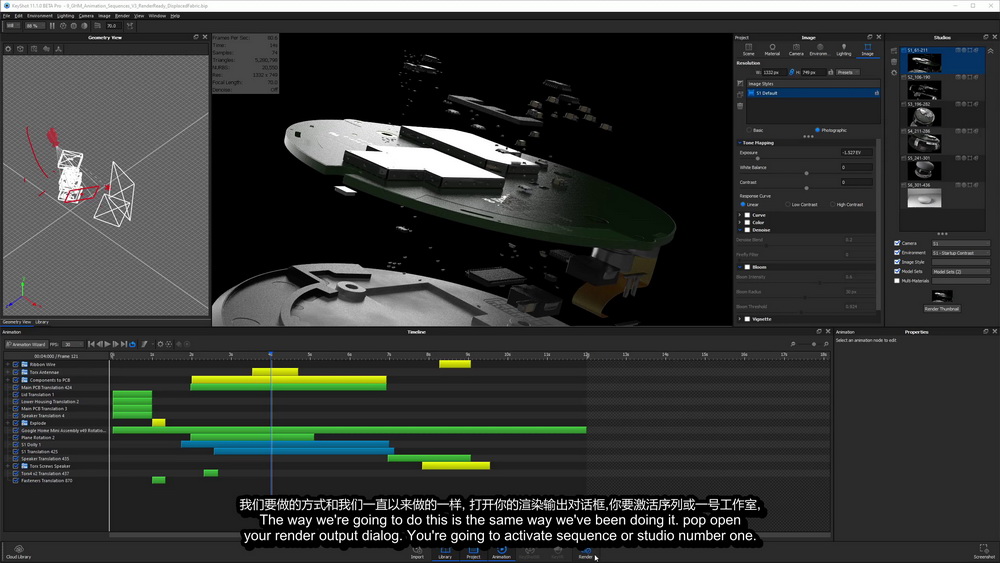This screenshot has height=563, width=1000.
Task: Collapse the Tone Mapping section
Action: (x=740, y=143)
